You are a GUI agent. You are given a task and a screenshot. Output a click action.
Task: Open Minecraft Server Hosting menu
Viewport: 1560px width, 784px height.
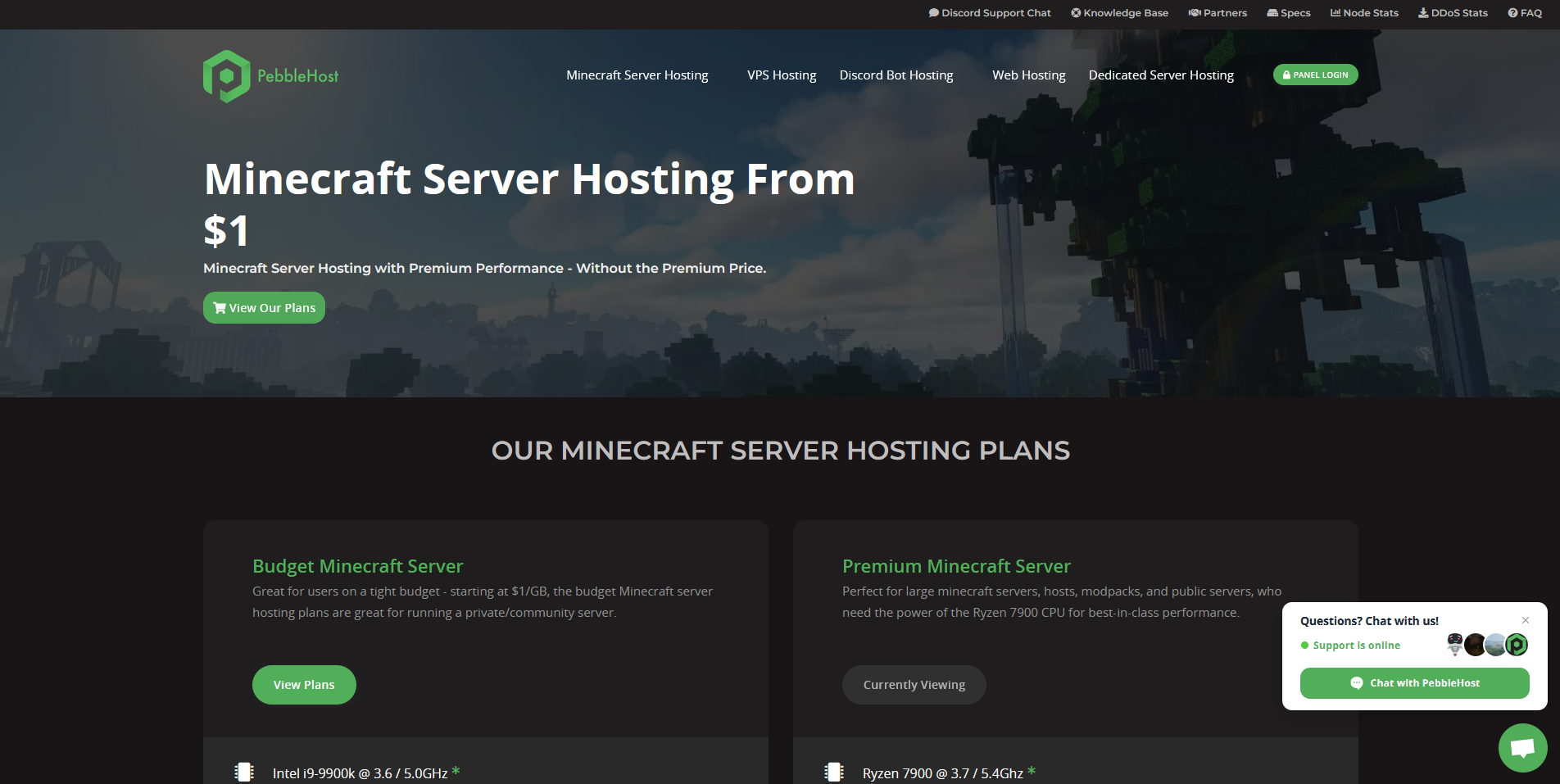[x=637, y=75]
